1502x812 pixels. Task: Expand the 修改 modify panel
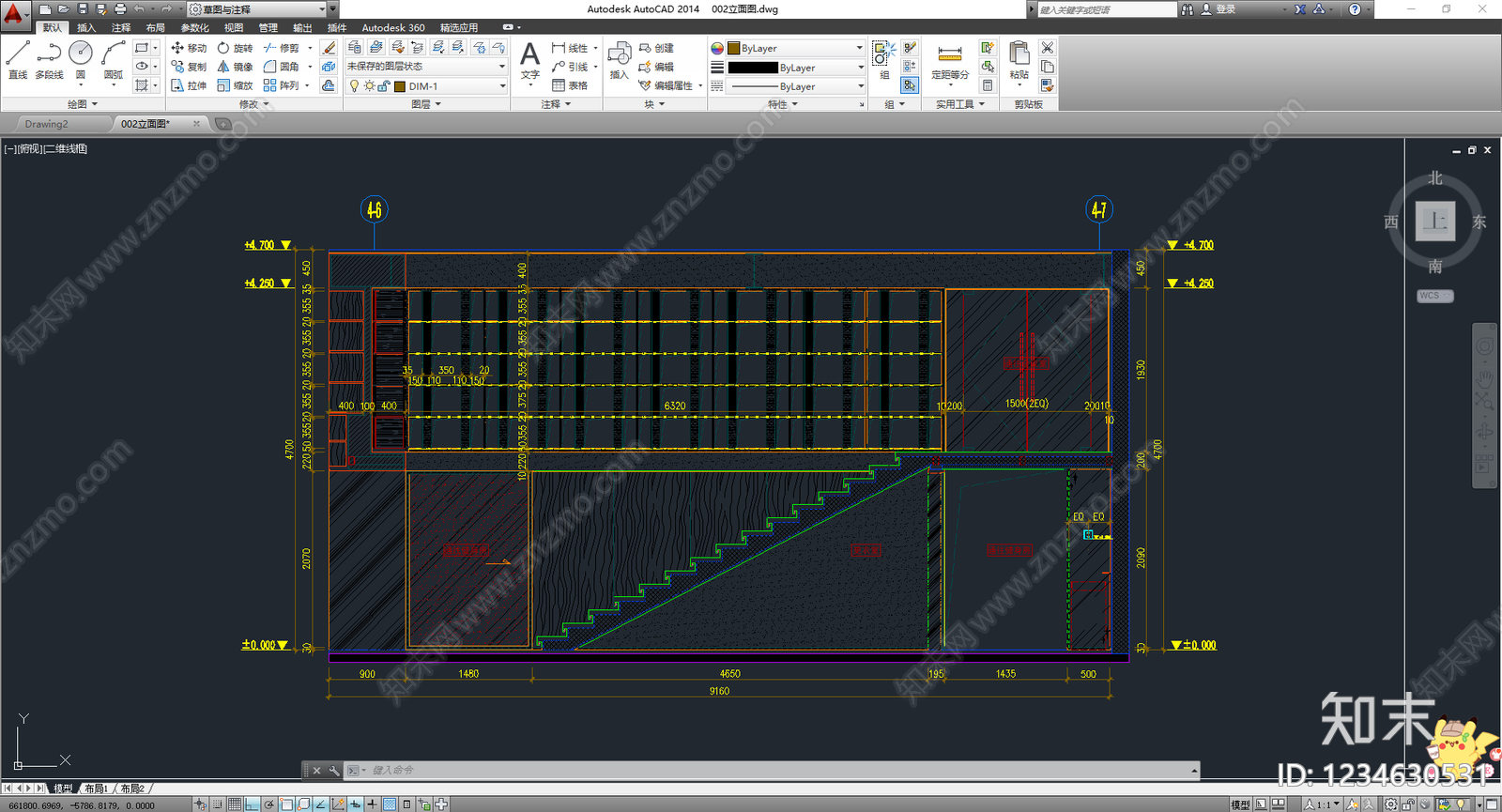(253, 104)
